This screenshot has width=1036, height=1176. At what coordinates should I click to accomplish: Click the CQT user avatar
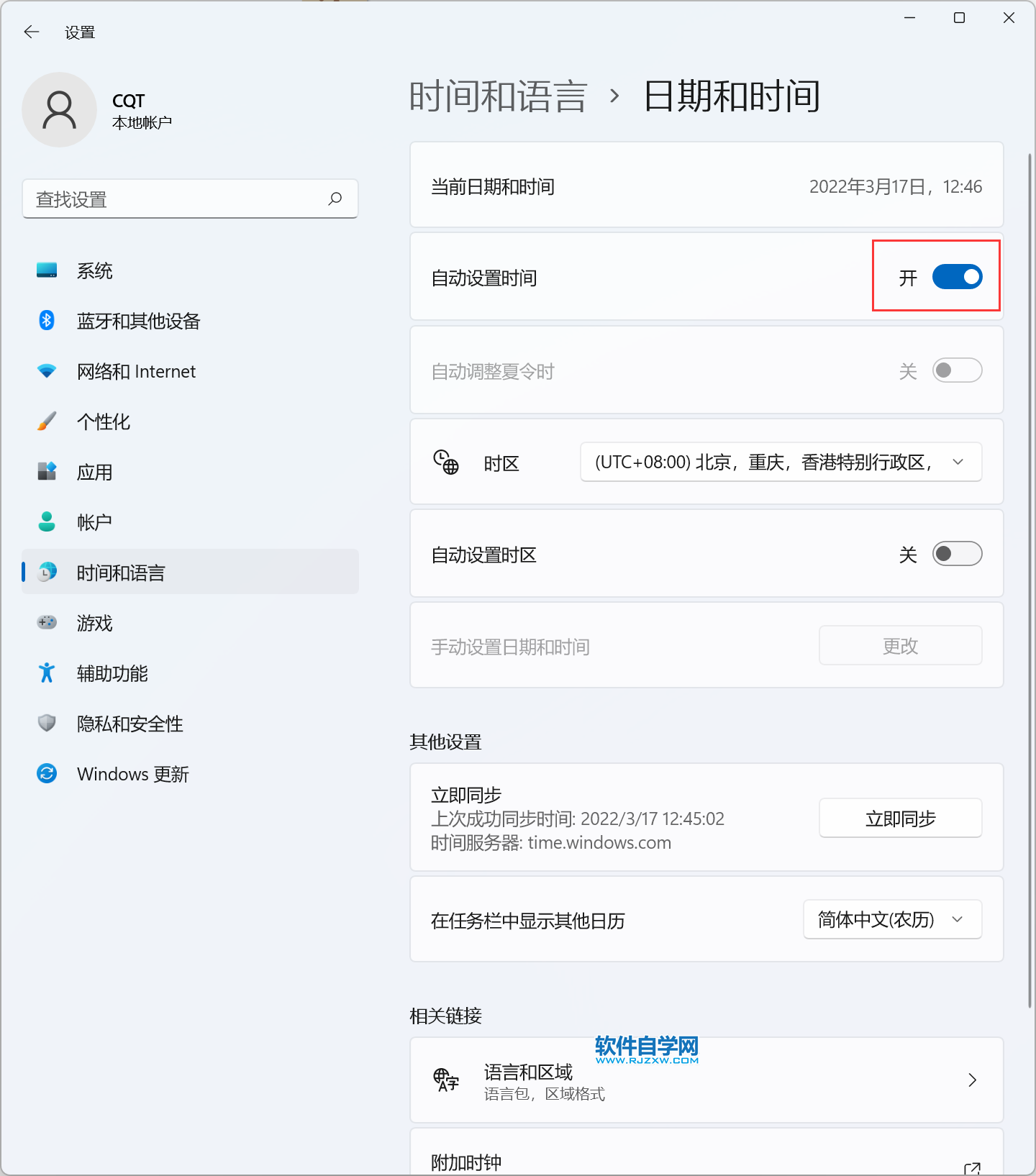tap(59, 109)
